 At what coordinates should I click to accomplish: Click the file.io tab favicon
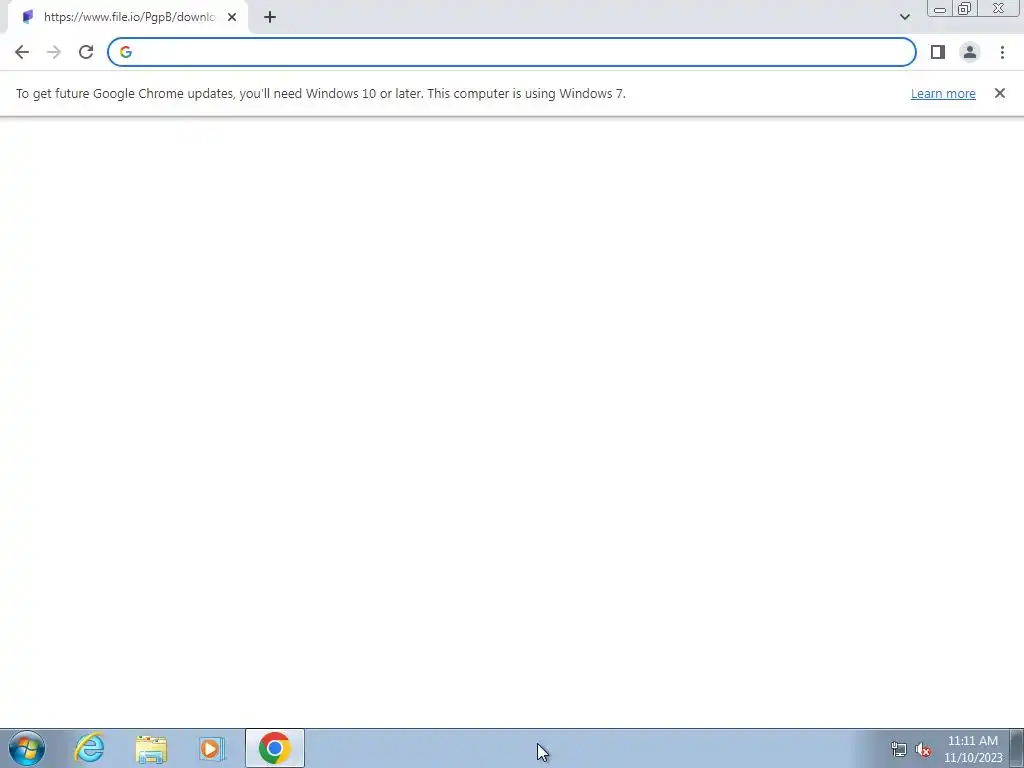pos(27,17)
